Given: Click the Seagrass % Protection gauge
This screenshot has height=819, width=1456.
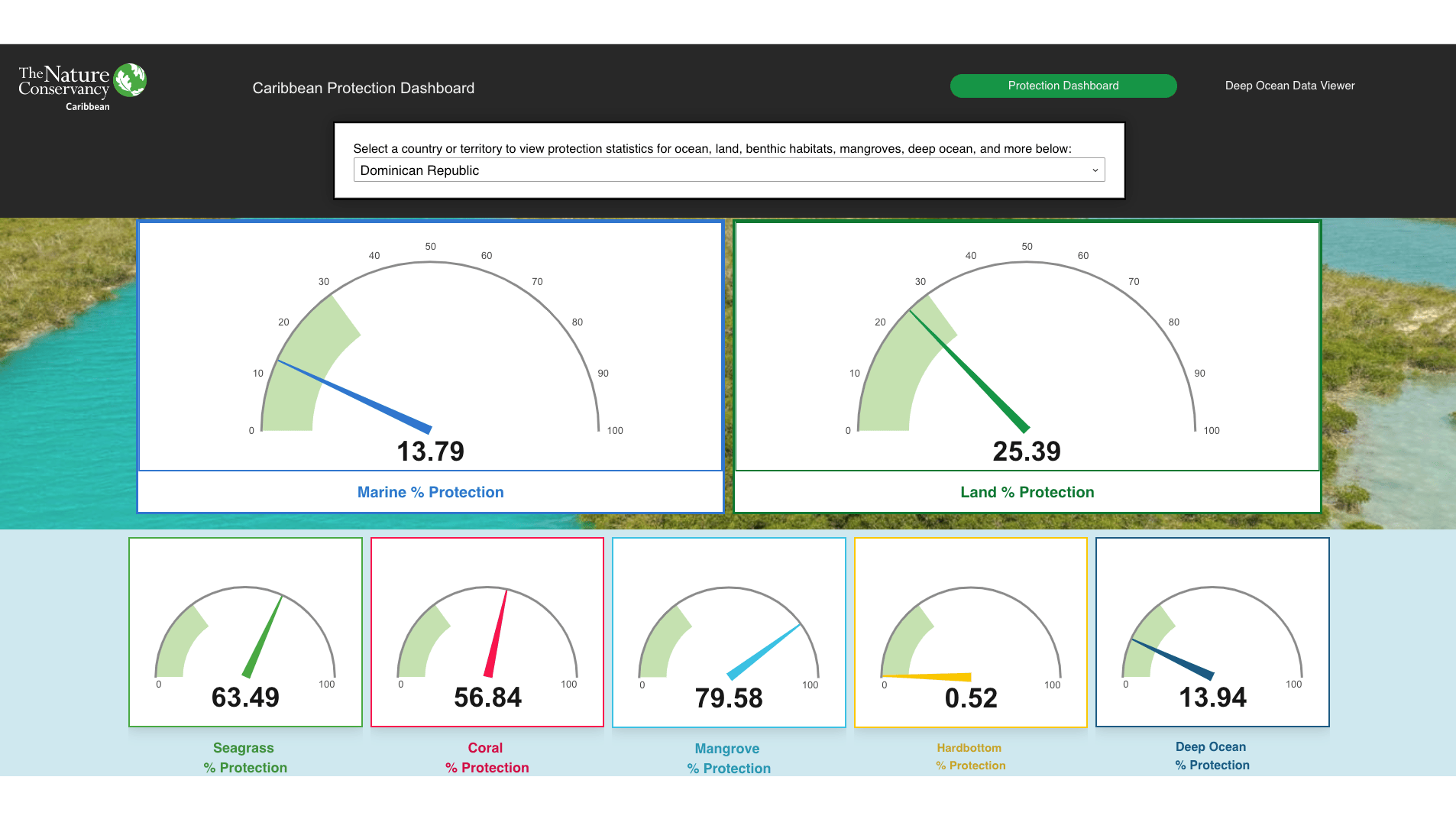Looking at the screenshot, I should (x=244, y=632).
